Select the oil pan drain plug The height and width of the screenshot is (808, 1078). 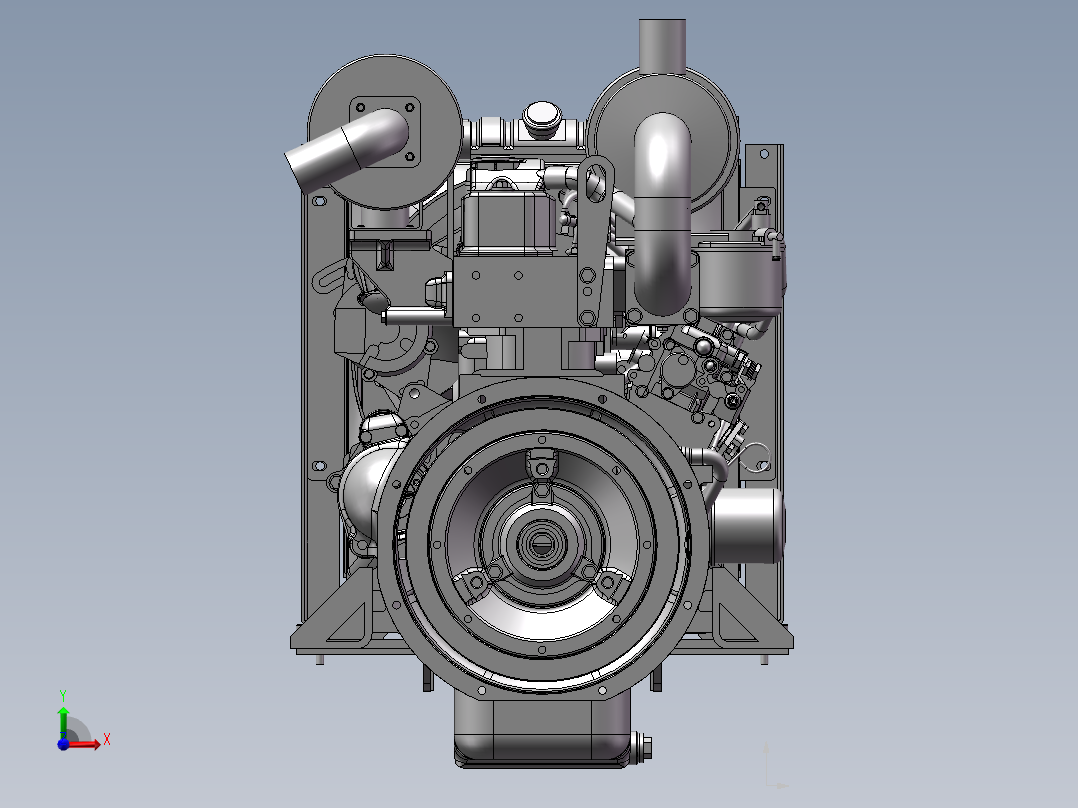[641, 747]
